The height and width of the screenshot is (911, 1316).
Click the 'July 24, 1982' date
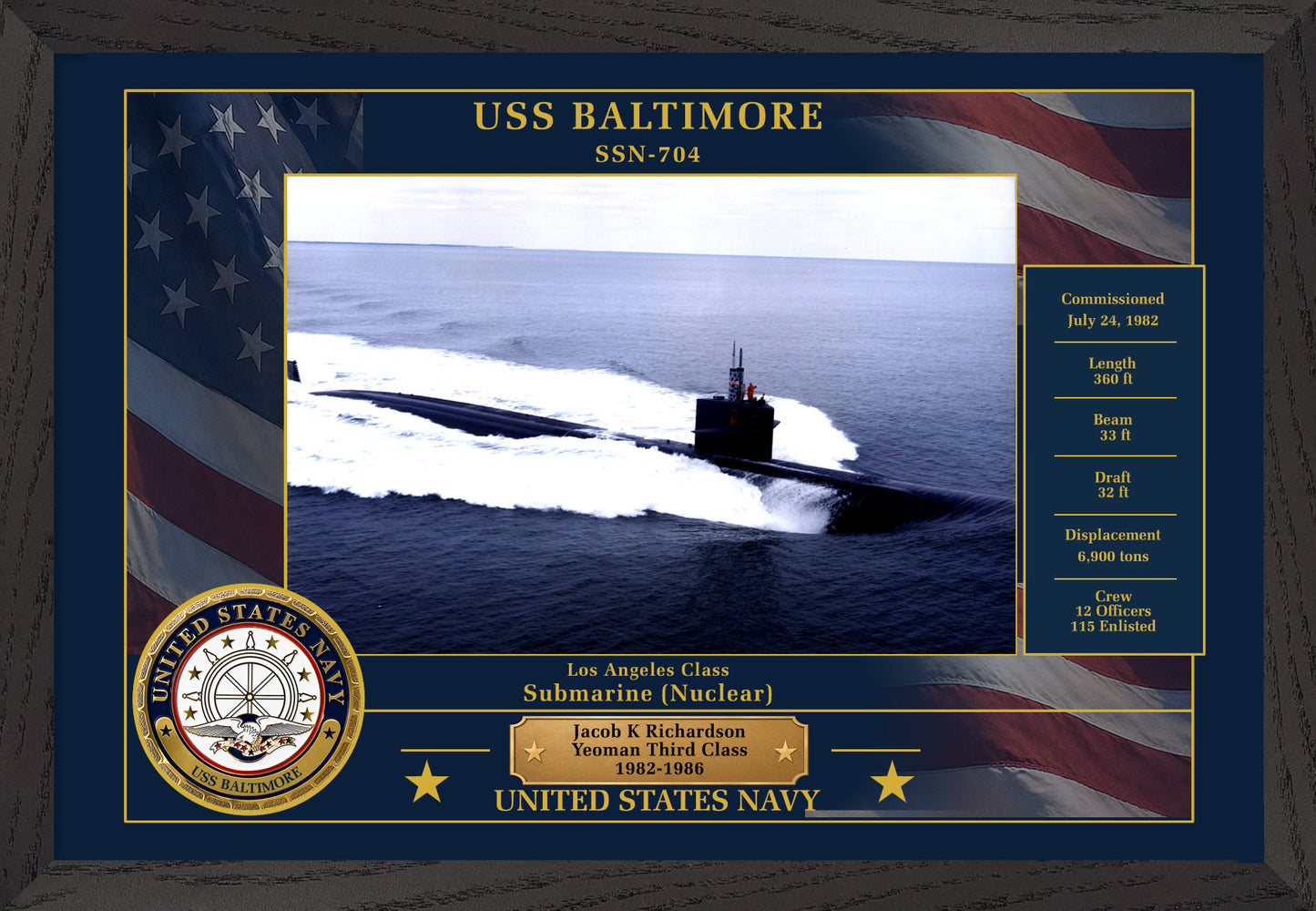tap(1113, 321)
